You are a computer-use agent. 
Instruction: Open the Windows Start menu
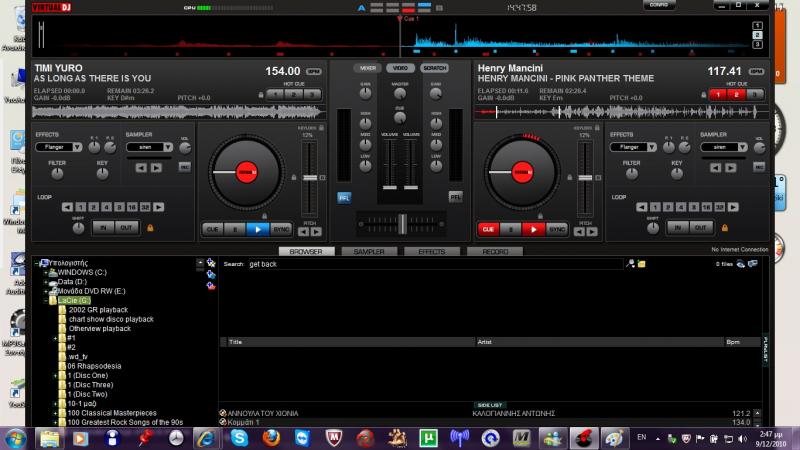pyautogui.click(x=15, y=438)
